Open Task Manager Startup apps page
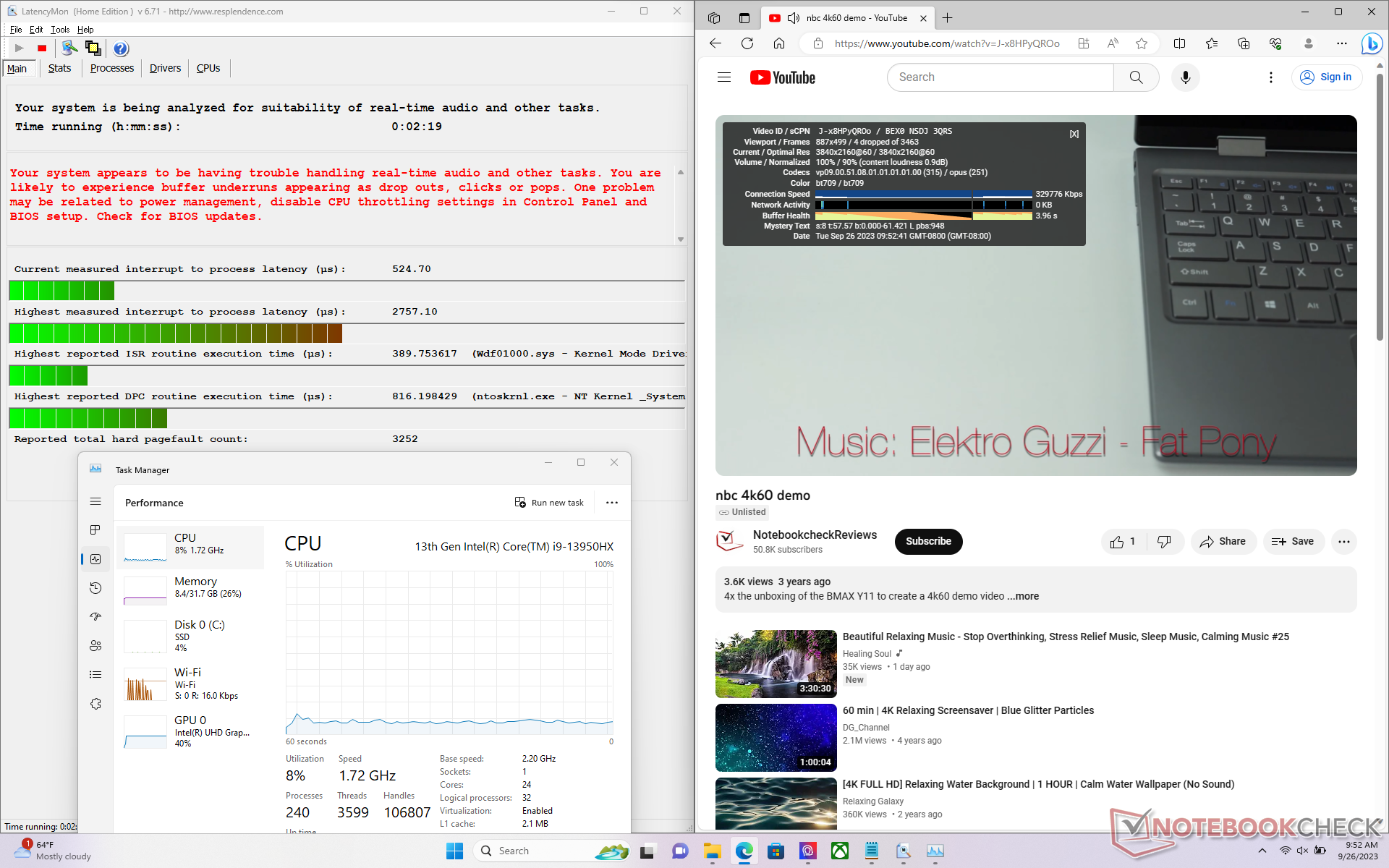 click(x=95, y=617)
